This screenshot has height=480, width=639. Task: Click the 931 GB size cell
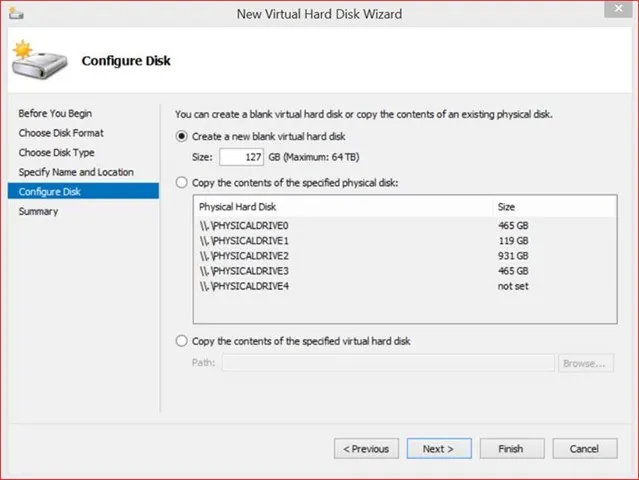(x=513, y=255)
